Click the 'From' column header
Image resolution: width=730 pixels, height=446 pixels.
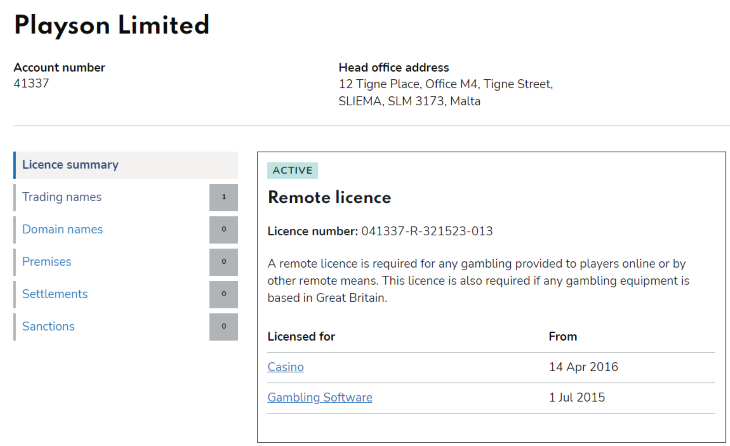(x=563, y=337)
